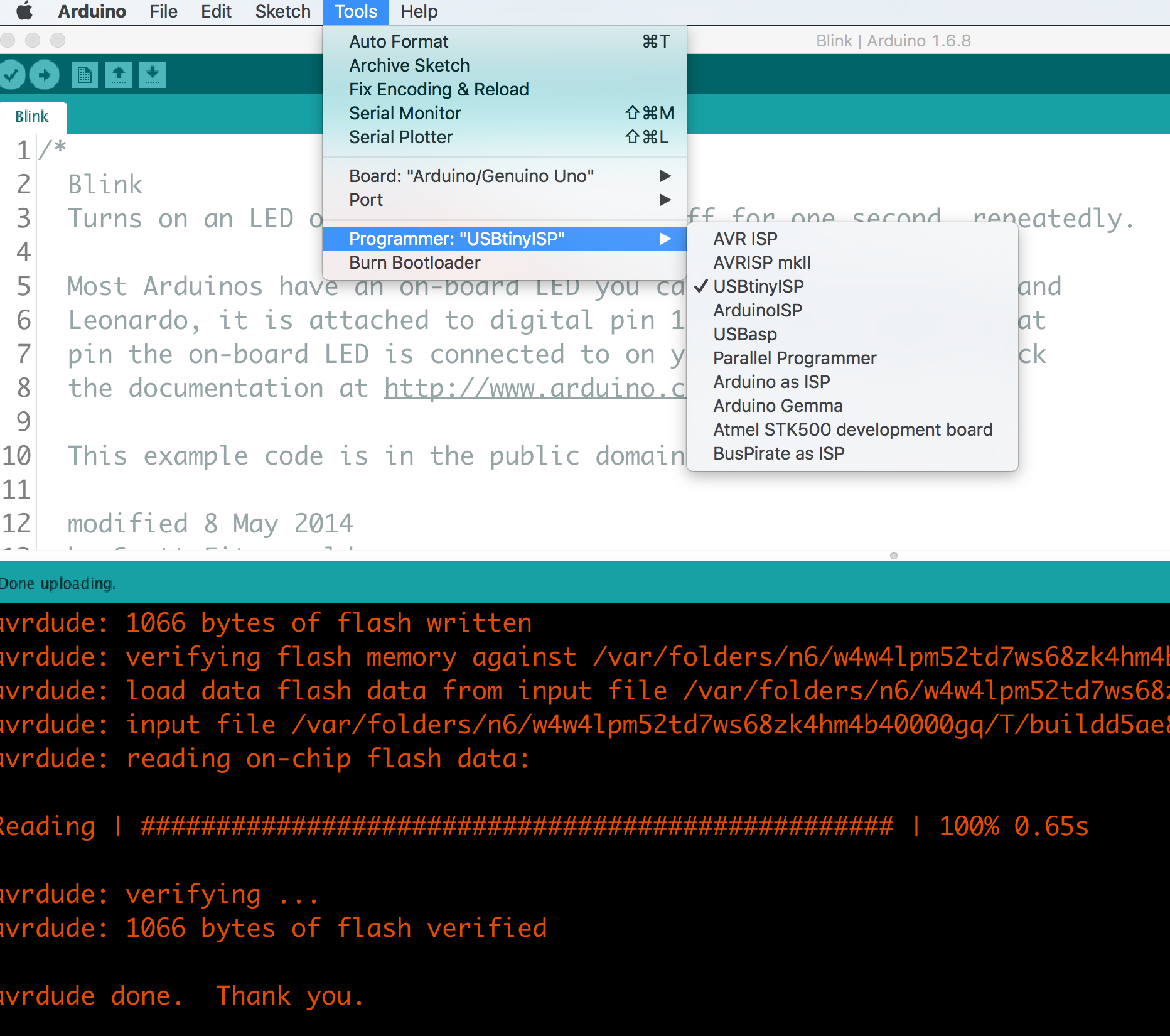Select Atmel STK500 development board
The height and width of the screenshot is (1036, 1170).
(x=852, y=429)
